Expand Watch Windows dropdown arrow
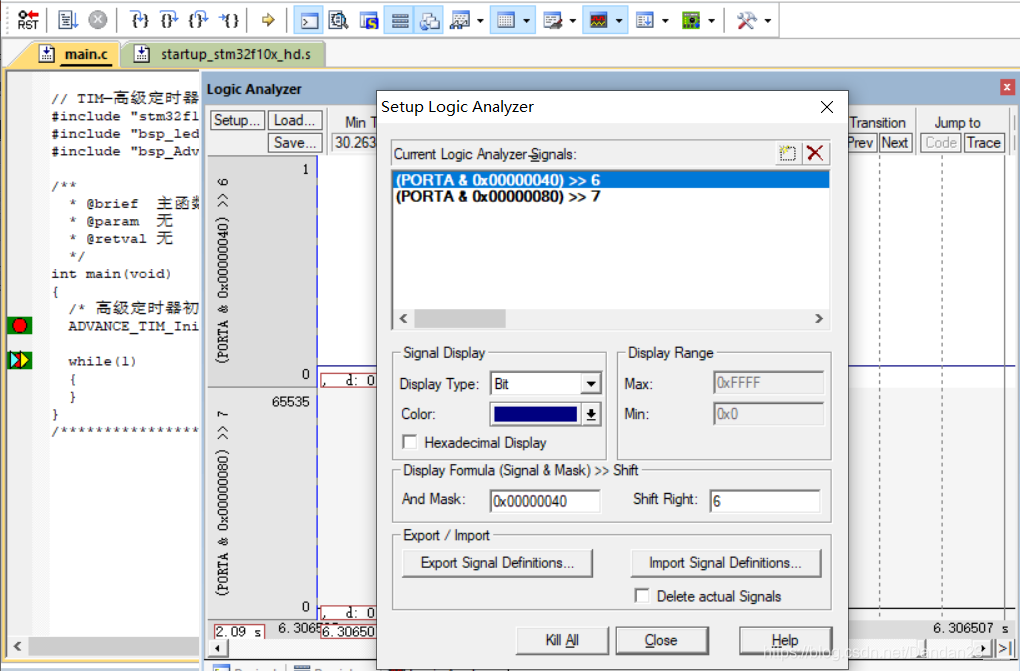 click(480, 21)
